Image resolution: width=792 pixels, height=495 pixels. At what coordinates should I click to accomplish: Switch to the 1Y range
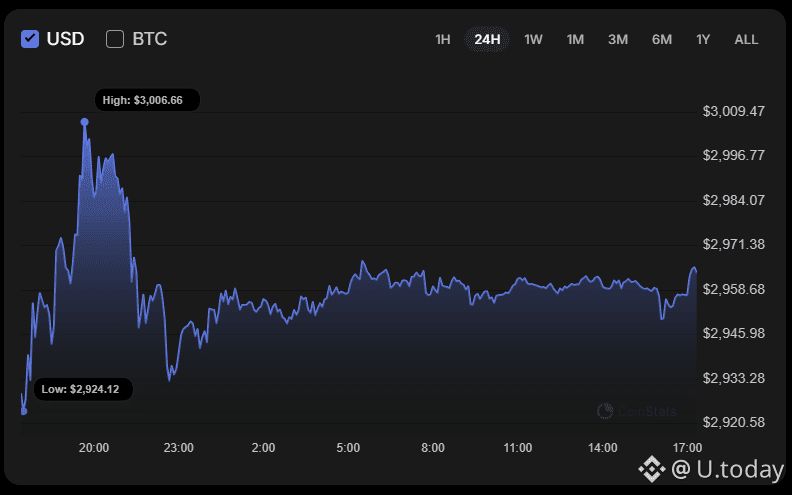pyautogui.click(x=703, y=39)
